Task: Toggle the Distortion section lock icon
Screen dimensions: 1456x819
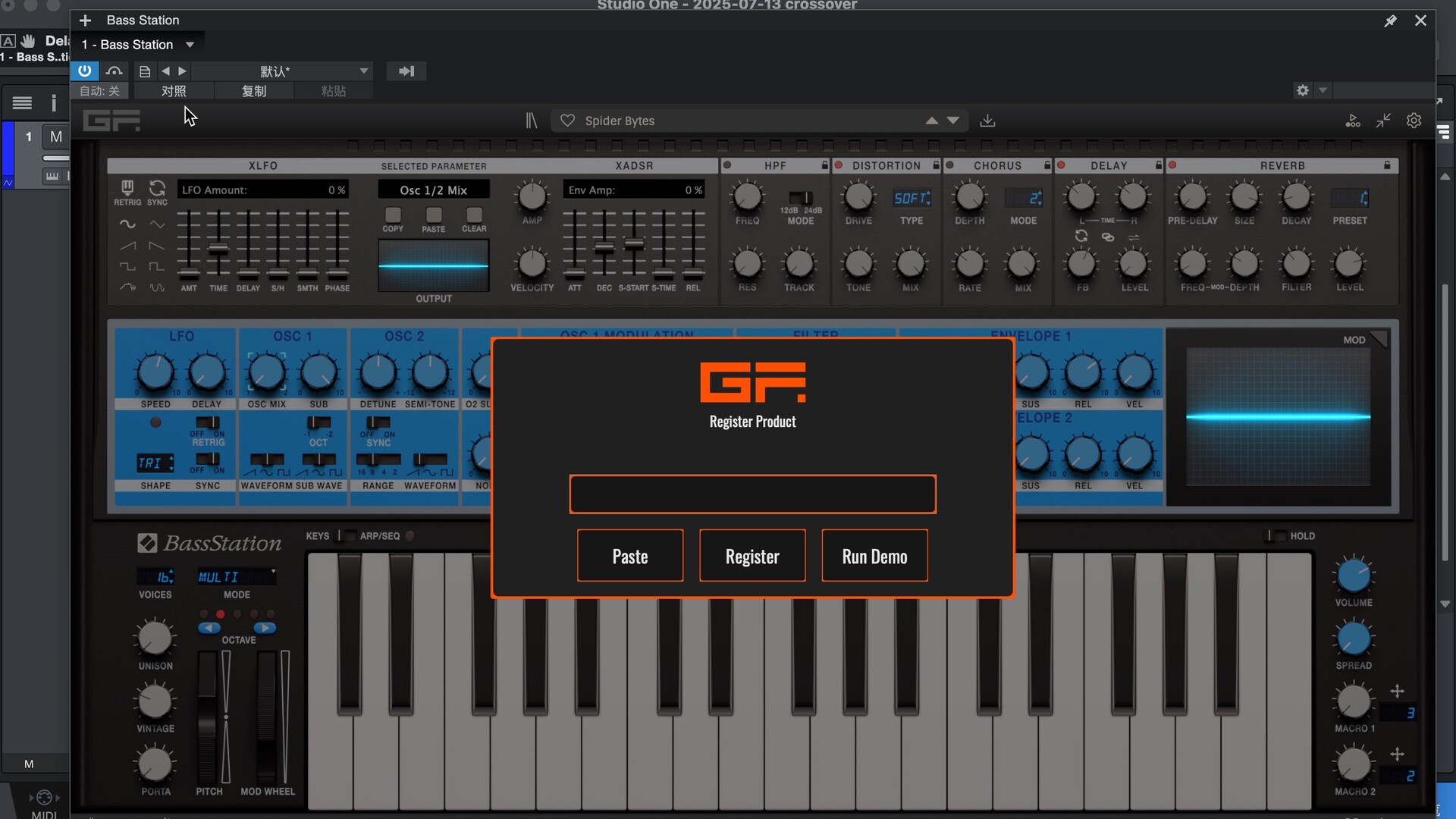Action: [x=936, y=165]
